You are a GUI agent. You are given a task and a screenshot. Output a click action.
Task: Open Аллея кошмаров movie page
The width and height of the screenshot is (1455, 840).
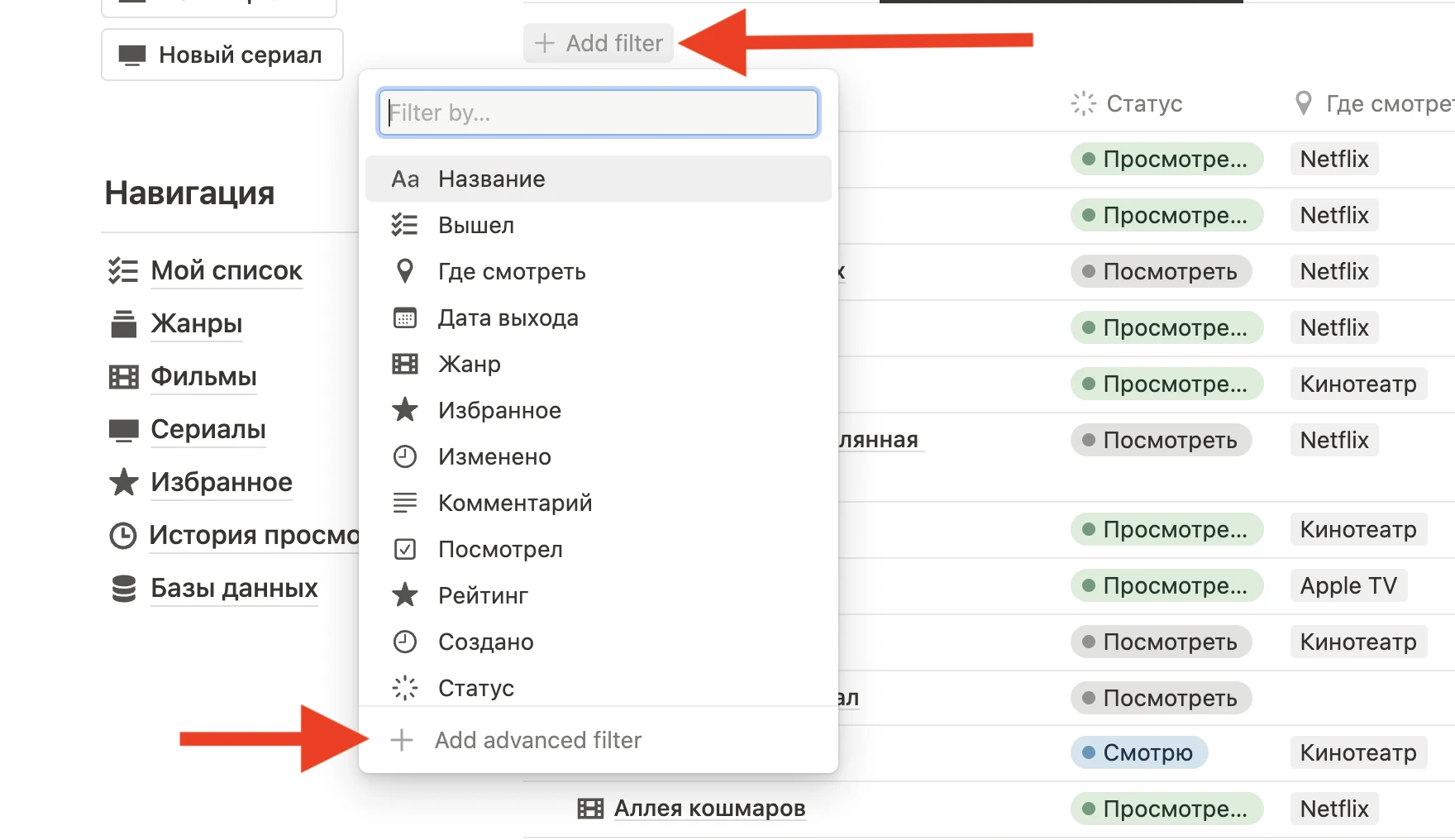(x=709, y=808)
